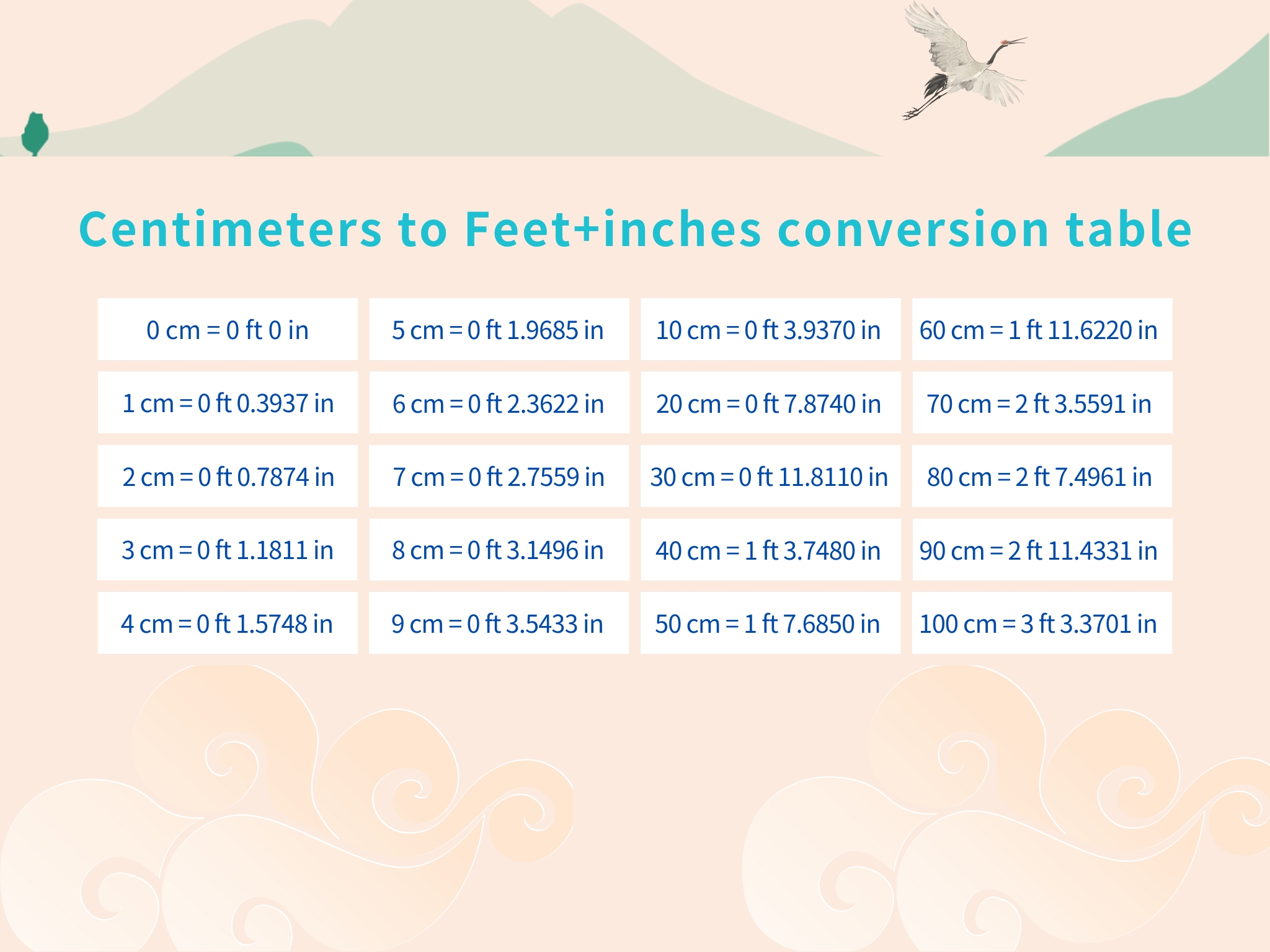The image size is (1270, 952).
Task: Click the 40 cm = 1 ft 3.7480 in cell
Action: pos(770,549)
